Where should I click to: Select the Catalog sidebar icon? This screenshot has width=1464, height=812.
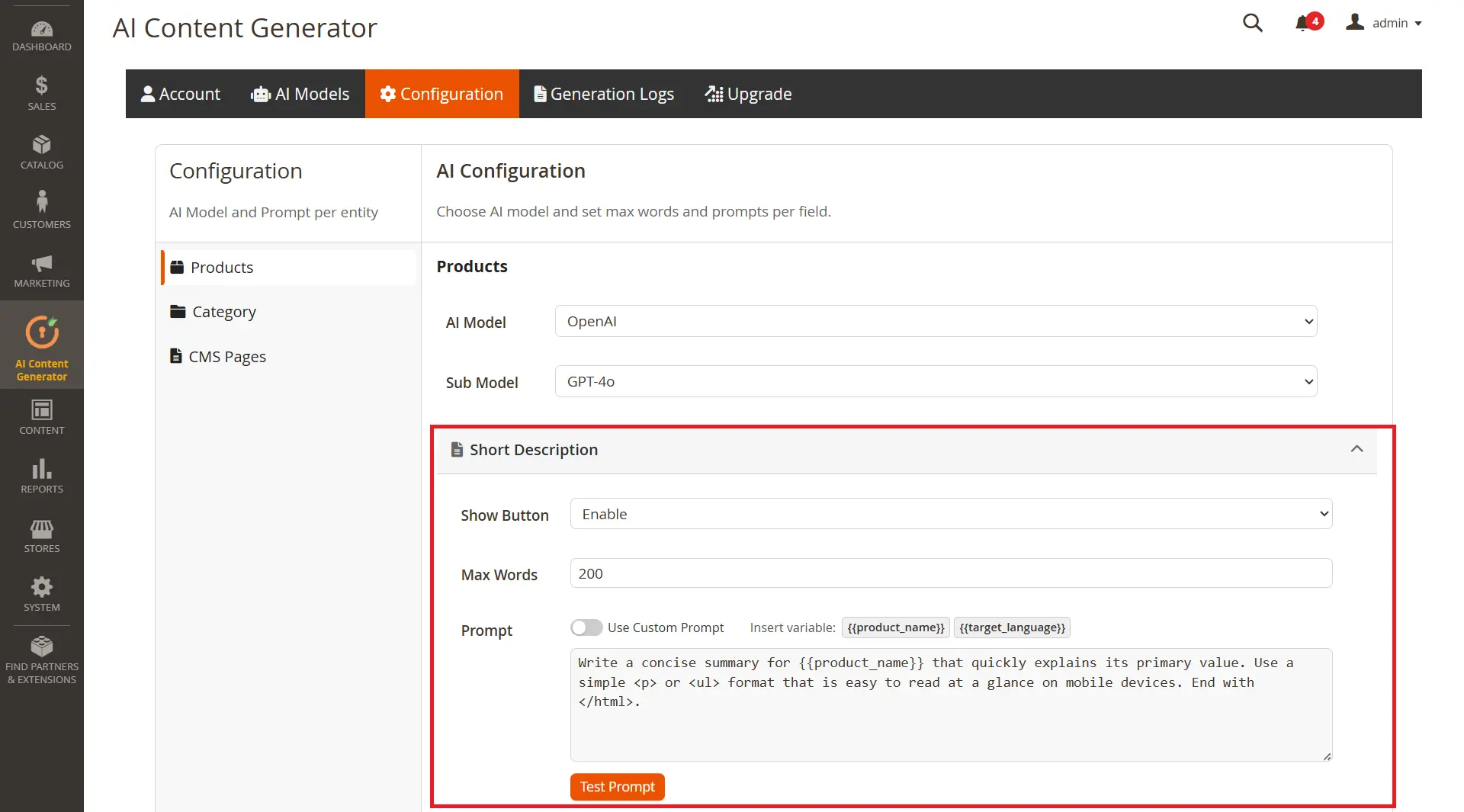tap(41, 151)
